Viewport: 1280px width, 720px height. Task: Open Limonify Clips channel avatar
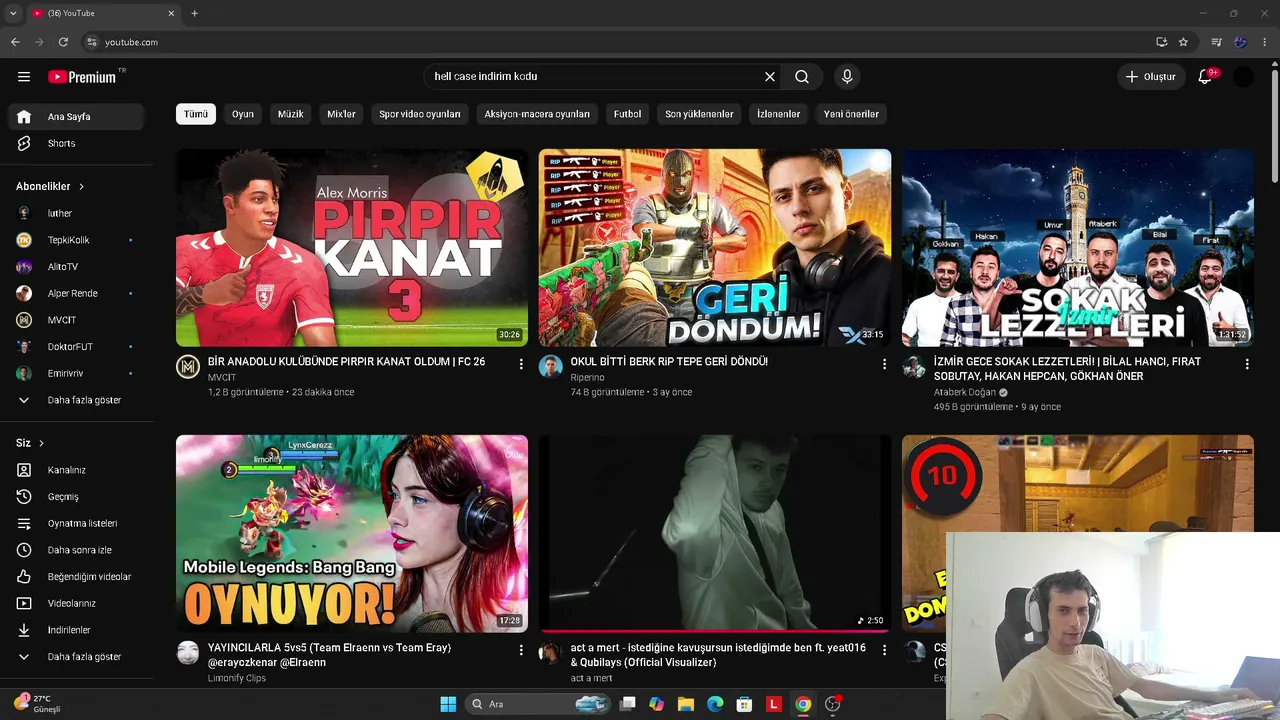coord(188,653)
